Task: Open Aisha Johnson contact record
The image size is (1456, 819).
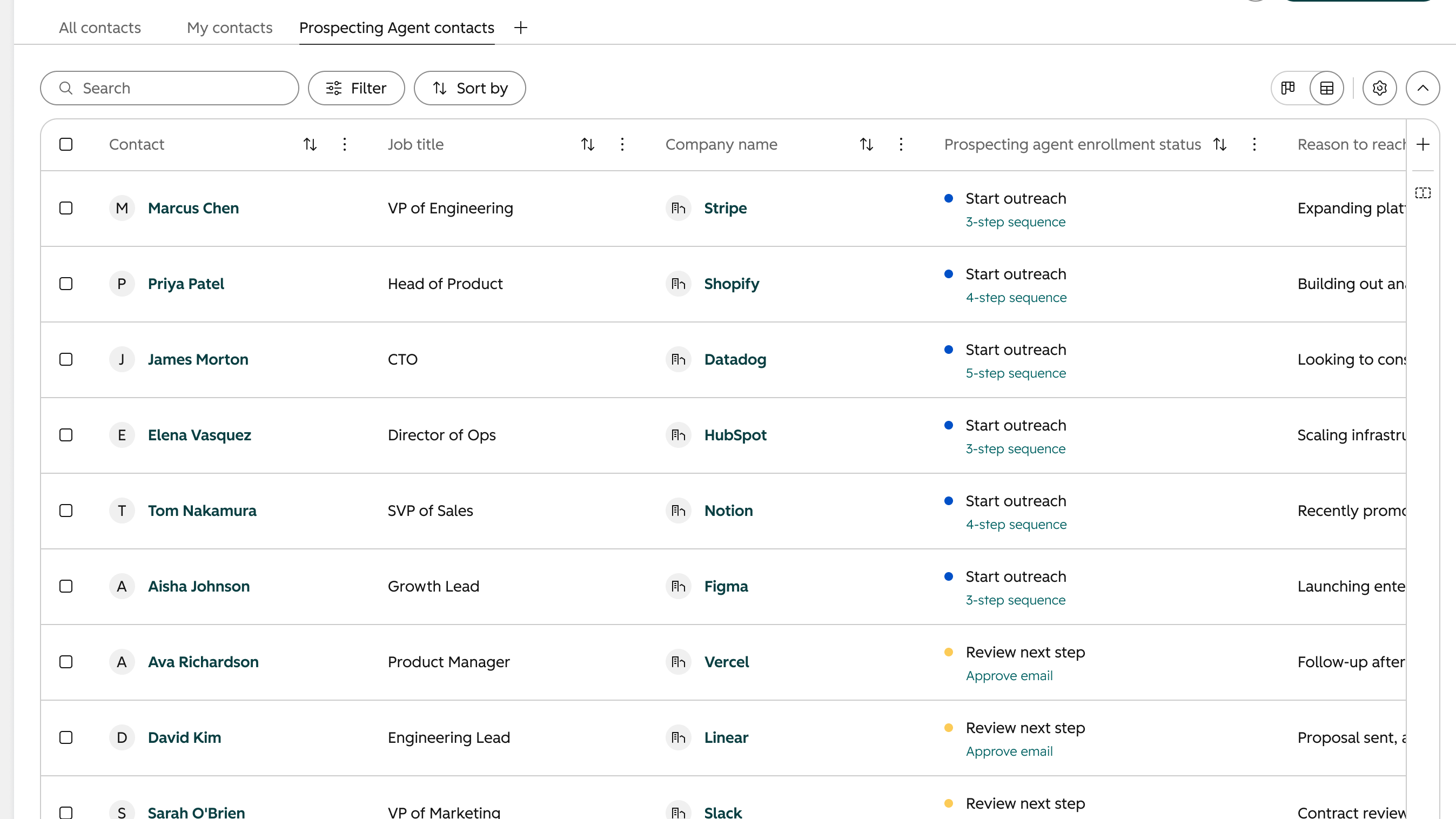Action: click(199, 587)
